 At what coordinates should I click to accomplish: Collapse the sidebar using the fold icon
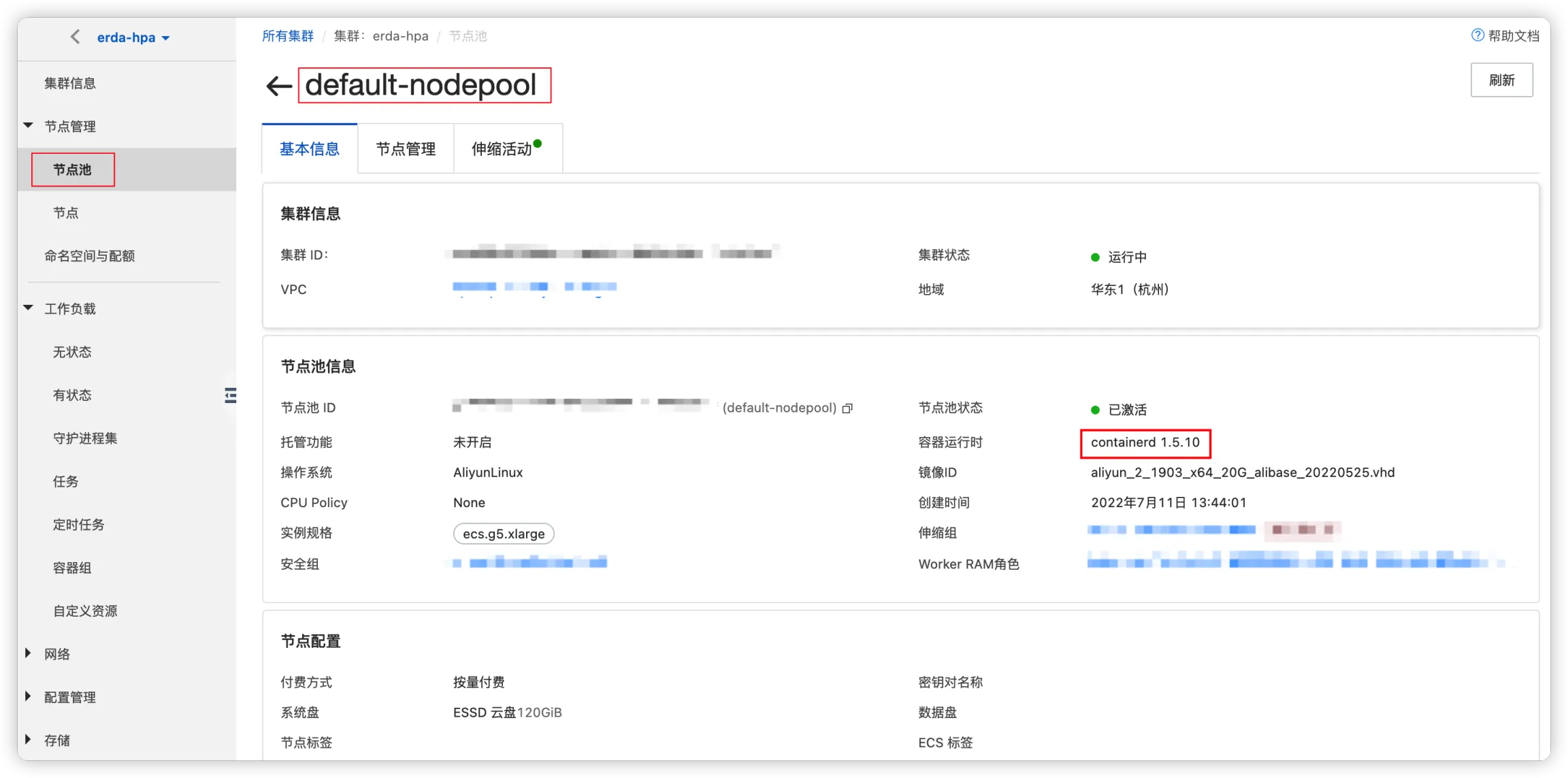230,395
